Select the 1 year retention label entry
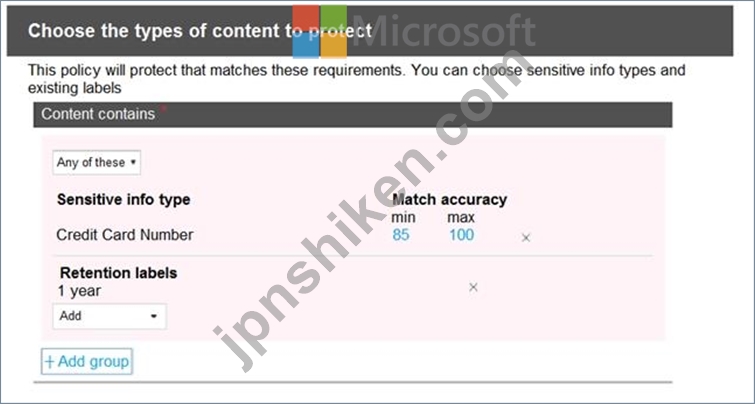Image resolution: width=755 pixels, height=404 pixels. 79,291
